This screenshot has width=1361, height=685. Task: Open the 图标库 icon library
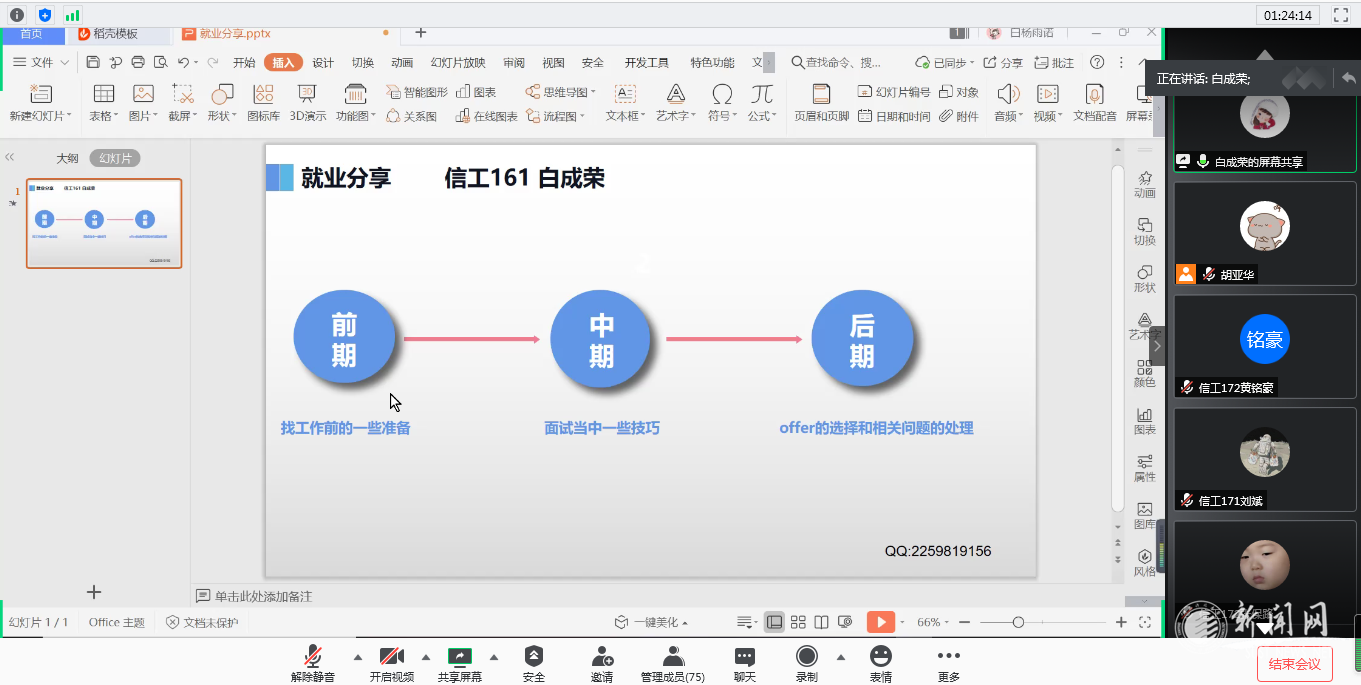pyautogui.click(x=263, y=94)
